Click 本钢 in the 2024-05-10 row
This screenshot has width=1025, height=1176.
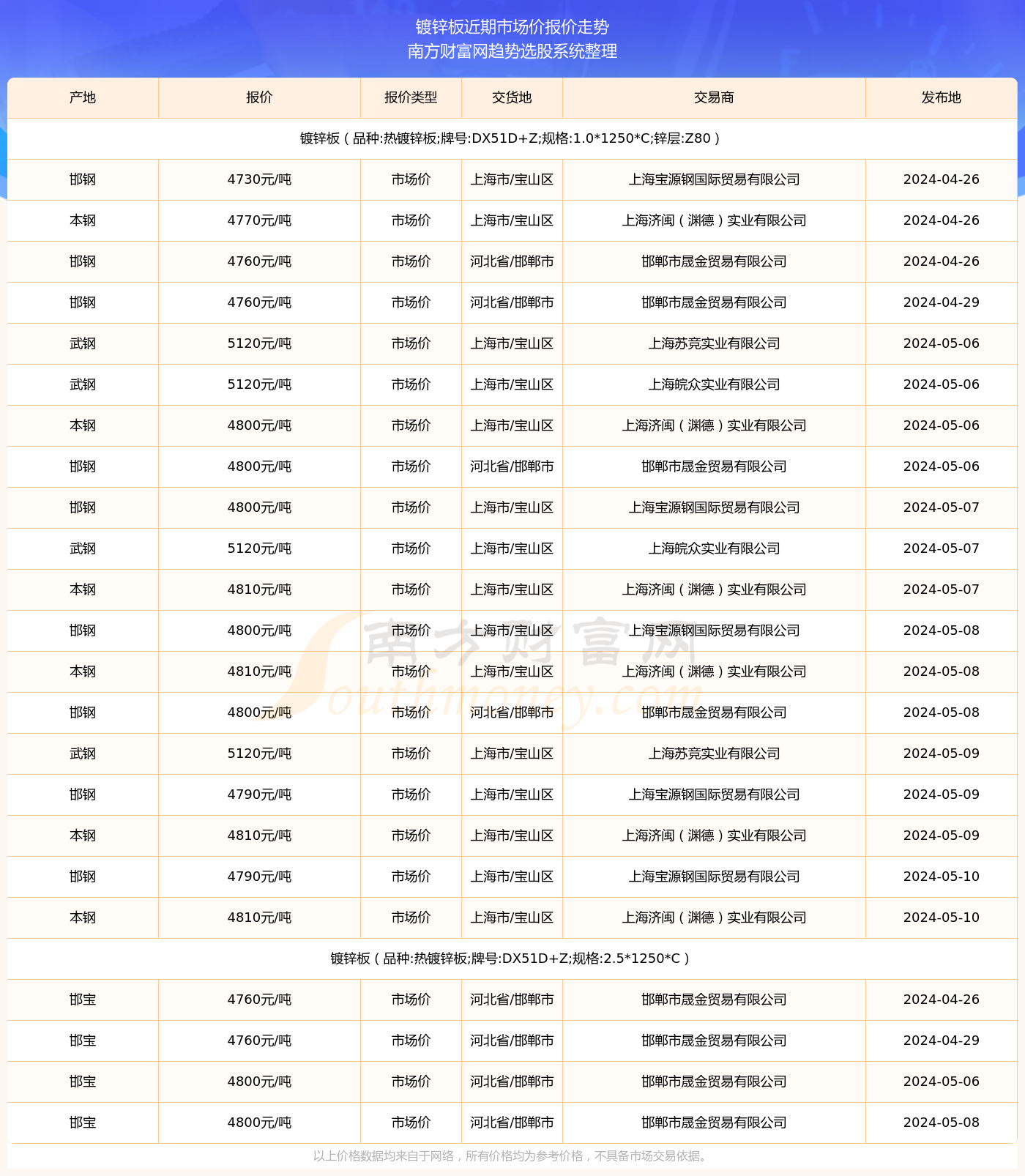[x=83, y=918]
